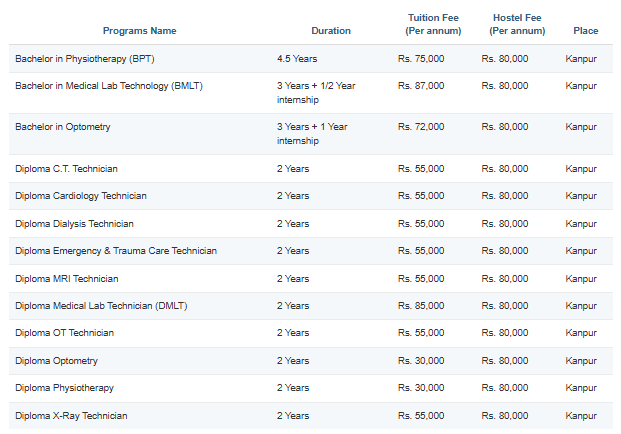The height and width of the screenshot is (434, 621).
Task: Select Diploma Medical Lab Technician (DMLT)
Action: (x=101, y=306)
